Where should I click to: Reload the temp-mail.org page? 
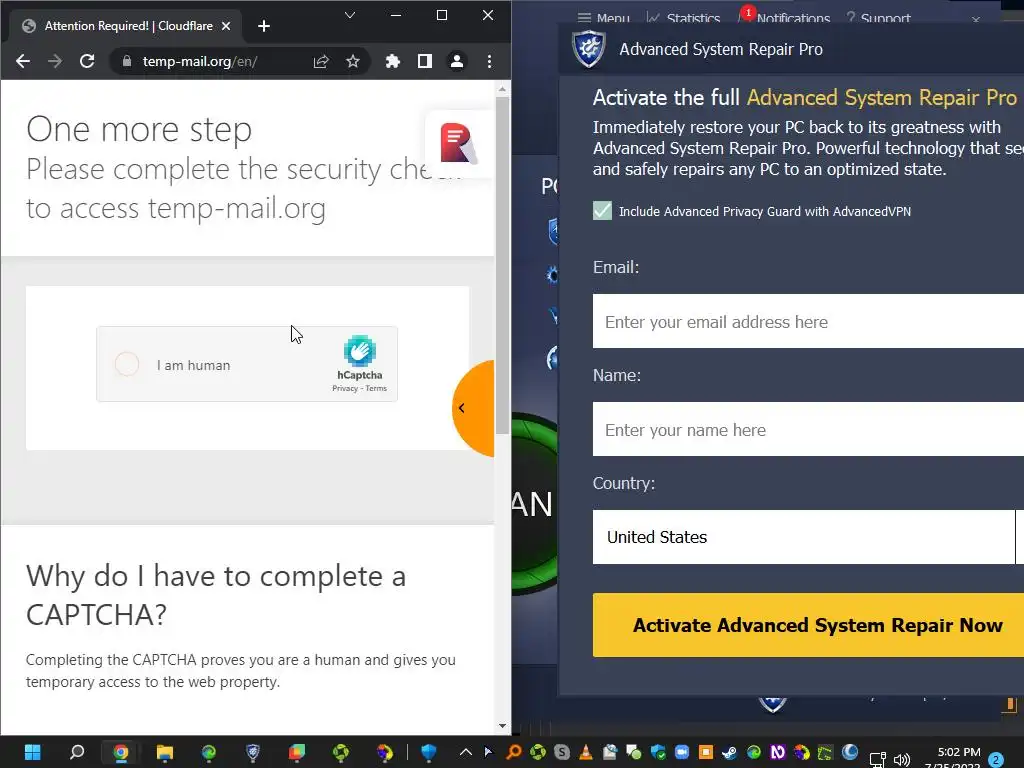coord(87,61)
